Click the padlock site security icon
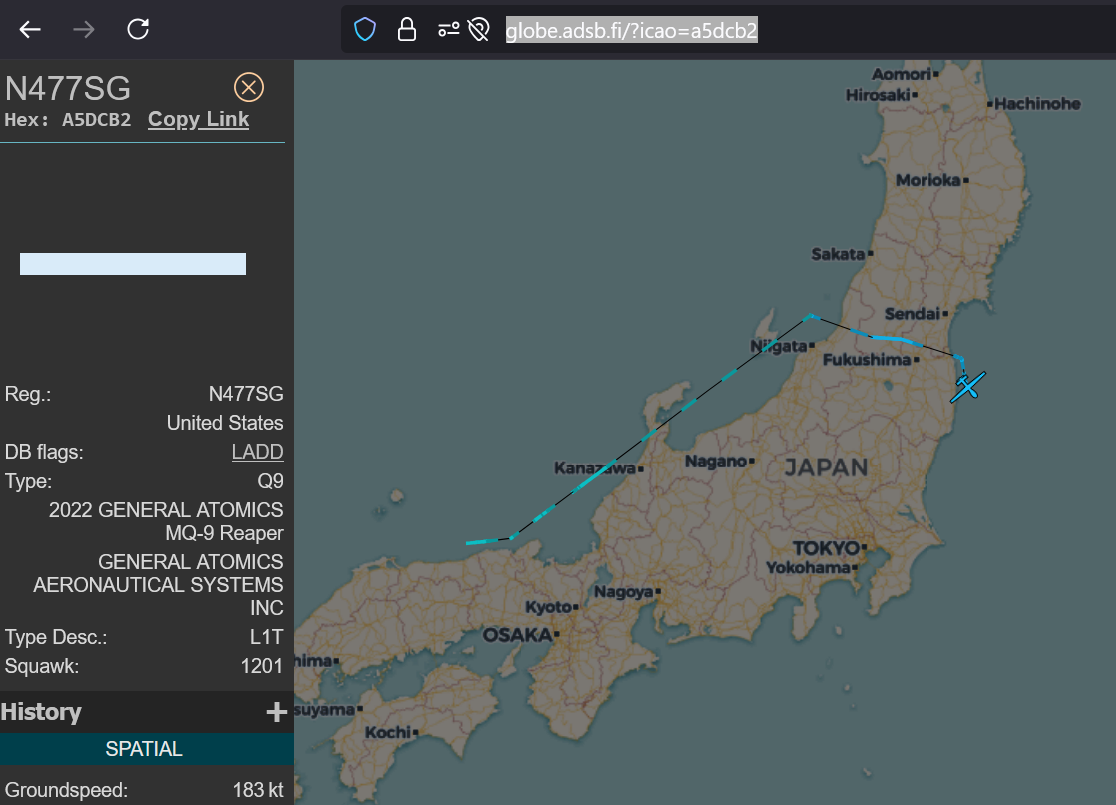Viewport: 1116px width, 805px height. click(x=407, y=30)
